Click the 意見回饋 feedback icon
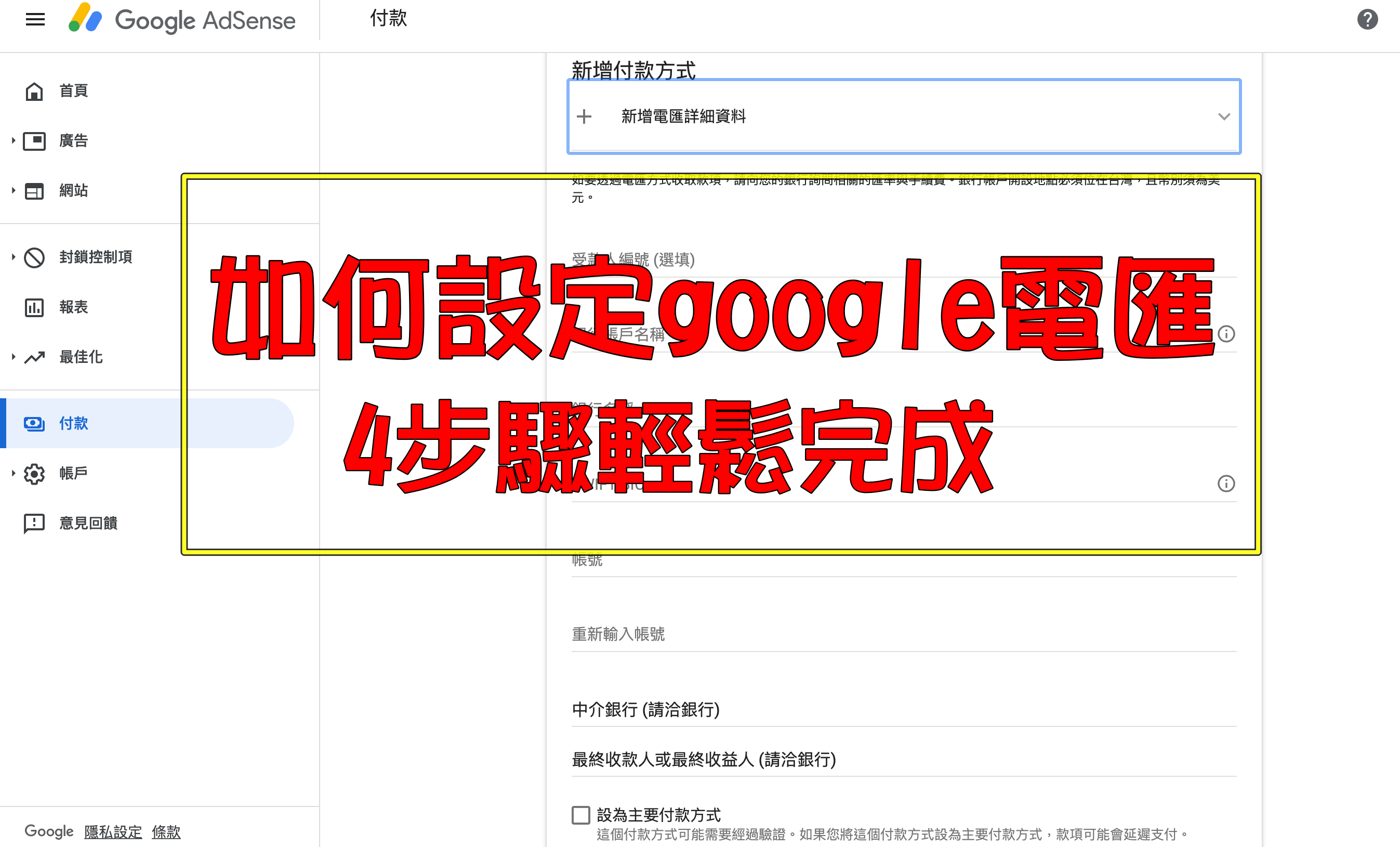This screenshot has height=847, width=1400. coord(34,523)
